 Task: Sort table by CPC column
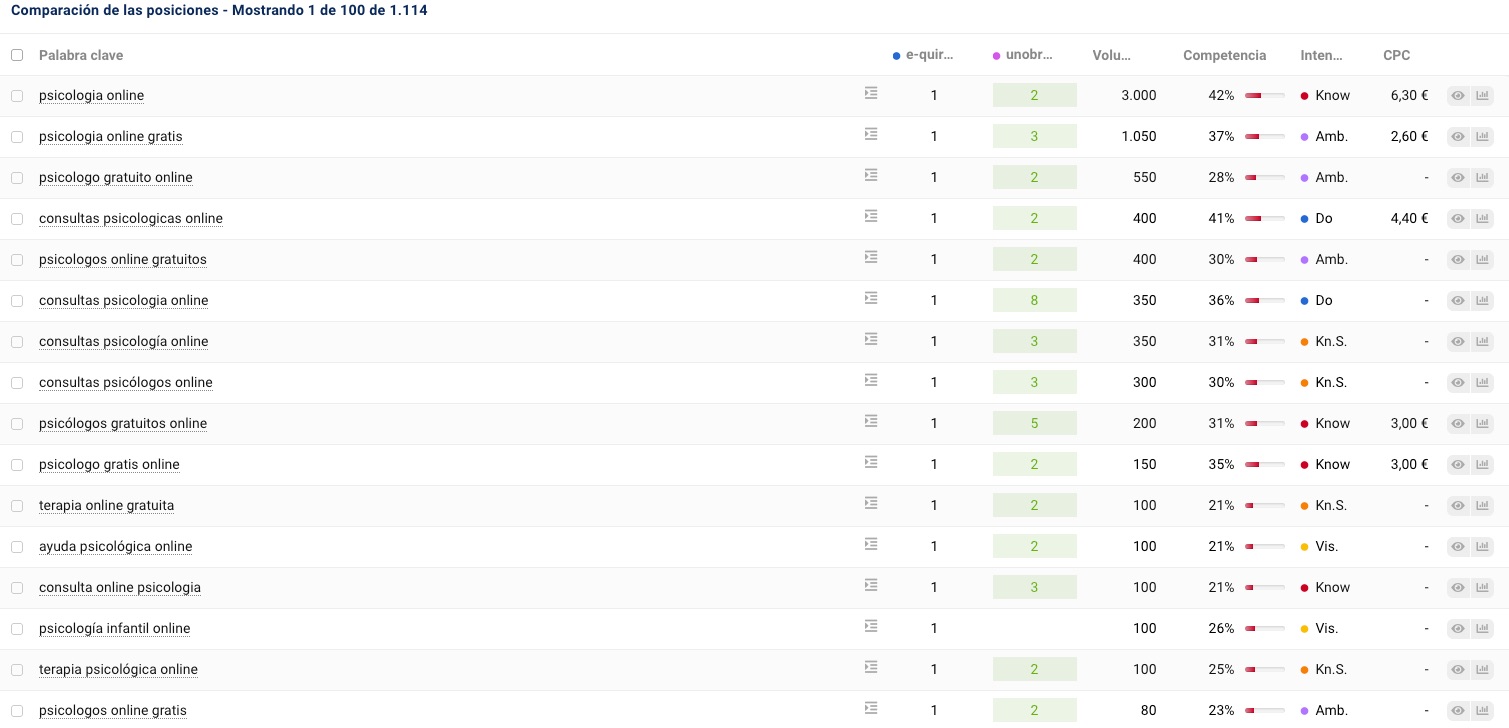coord(1396,55)
